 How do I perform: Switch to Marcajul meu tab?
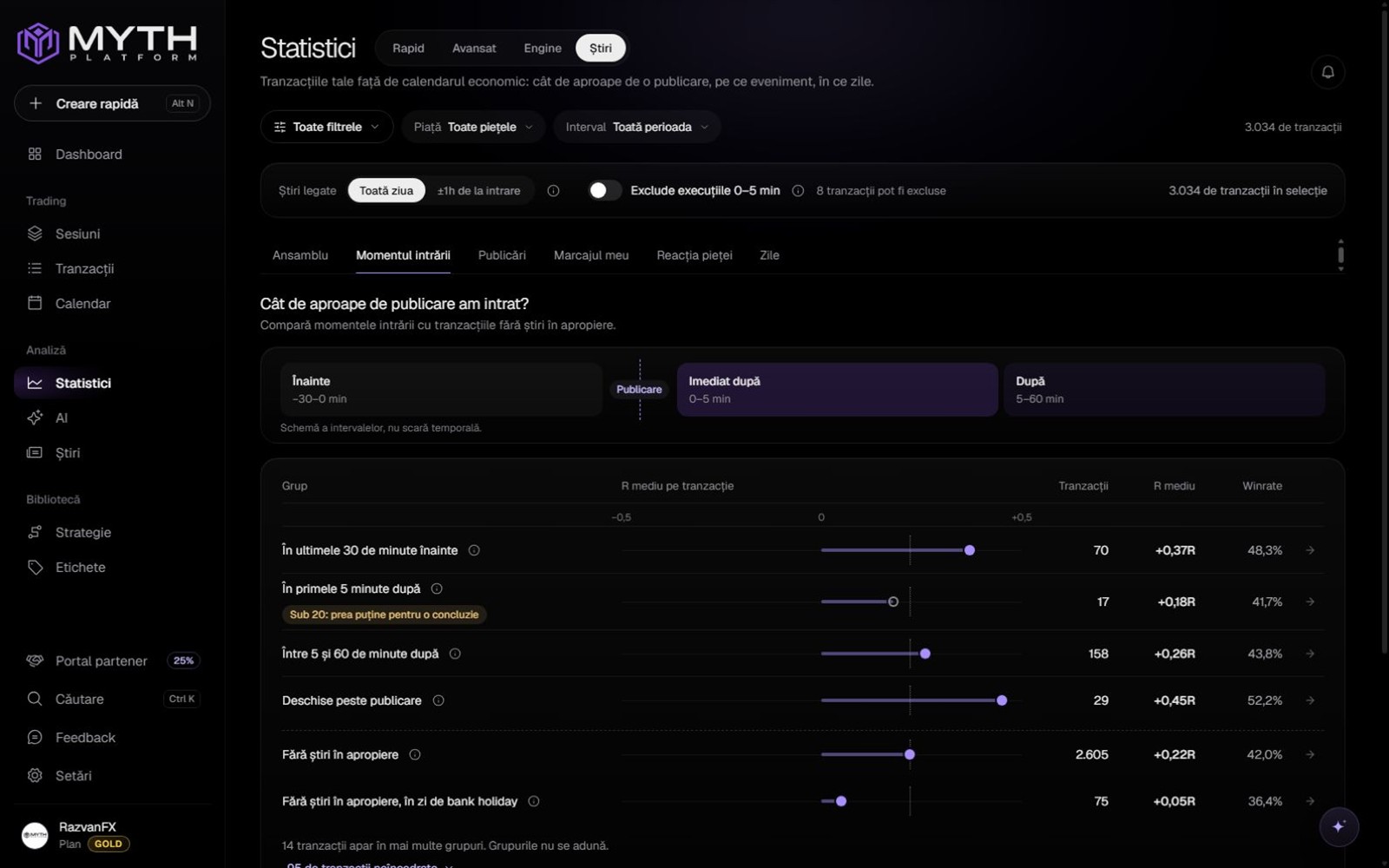coord(591,255)
